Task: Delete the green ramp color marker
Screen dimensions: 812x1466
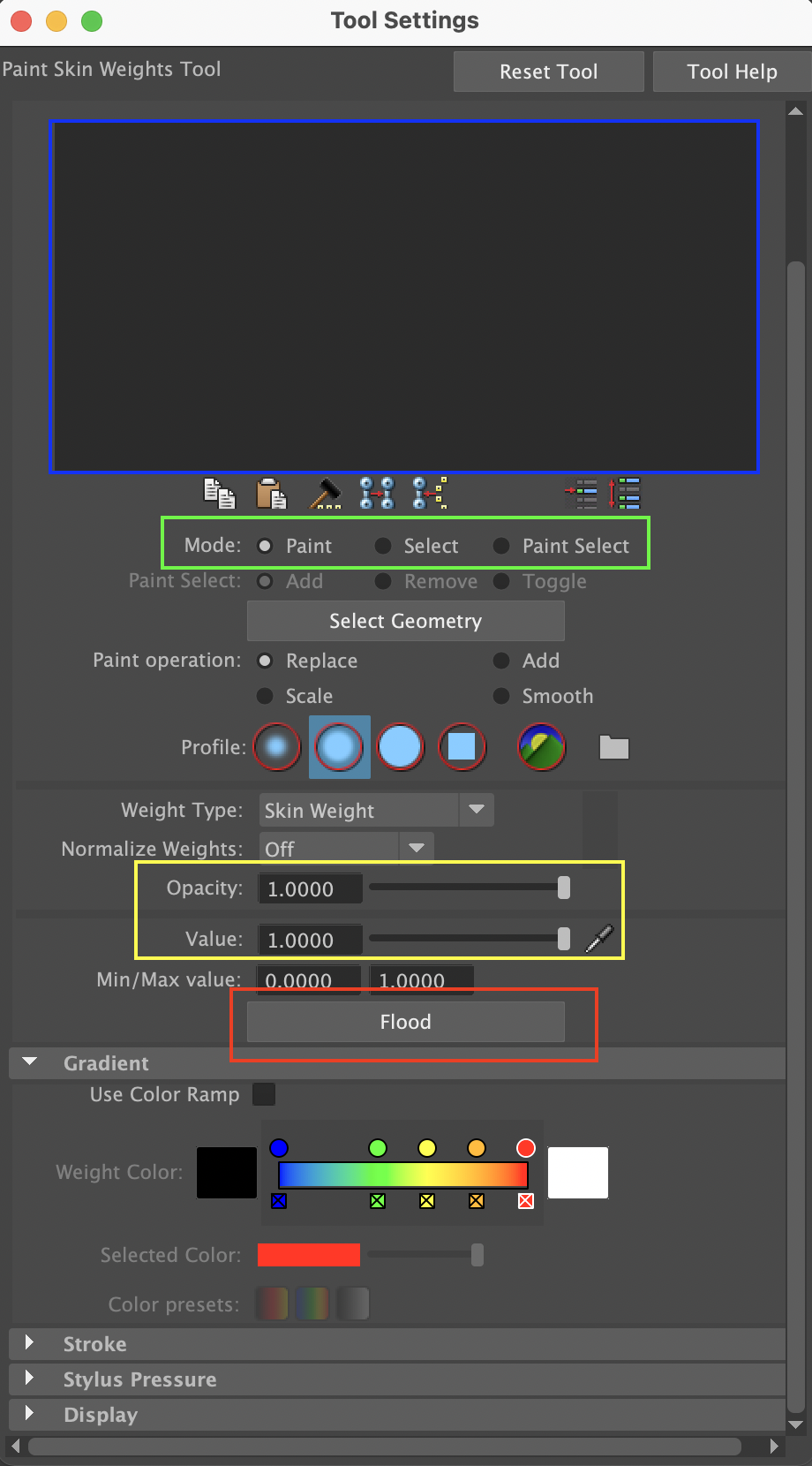Action: (x=378, y=1201)
